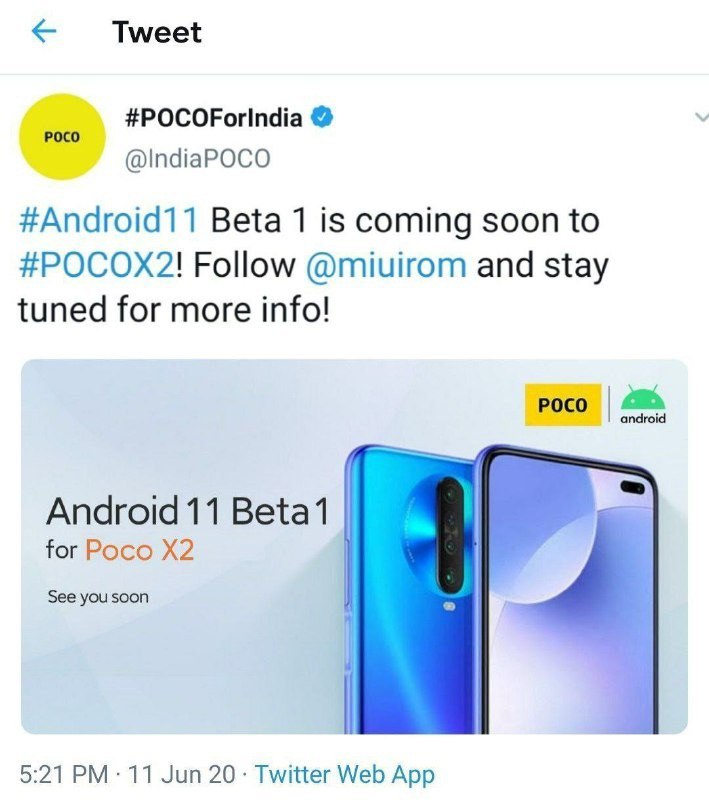Click the phone rear camera module

(x=450, y=536)
